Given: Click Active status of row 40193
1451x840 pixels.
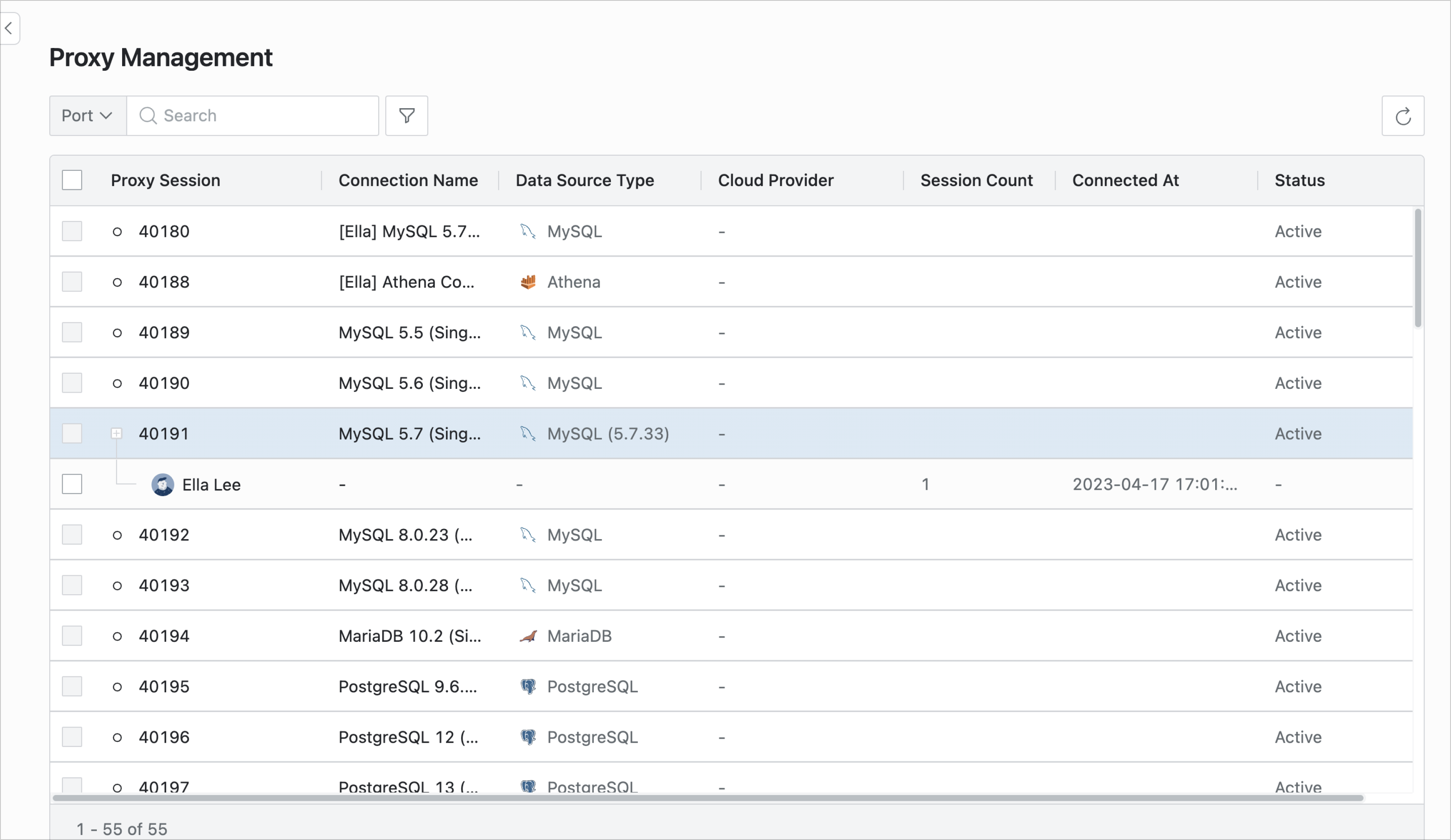Looking at the screenshot, I should click(1298, 585).
